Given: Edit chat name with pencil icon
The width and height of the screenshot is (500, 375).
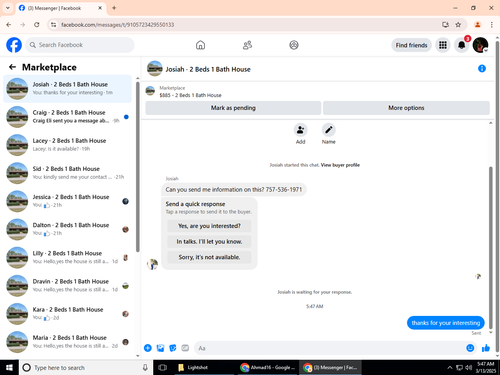Looking at the screenshot, I should click(328, 130).
